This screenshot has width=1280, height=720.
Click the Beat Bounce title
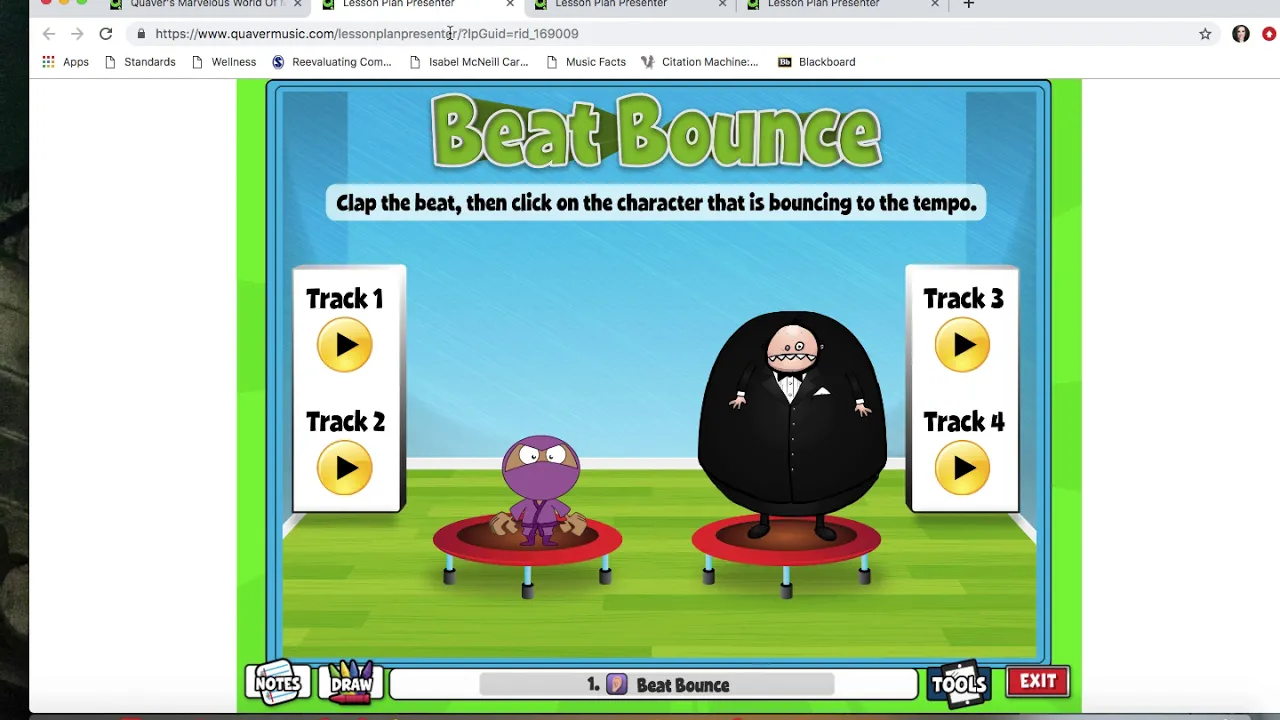pos(656,131)
